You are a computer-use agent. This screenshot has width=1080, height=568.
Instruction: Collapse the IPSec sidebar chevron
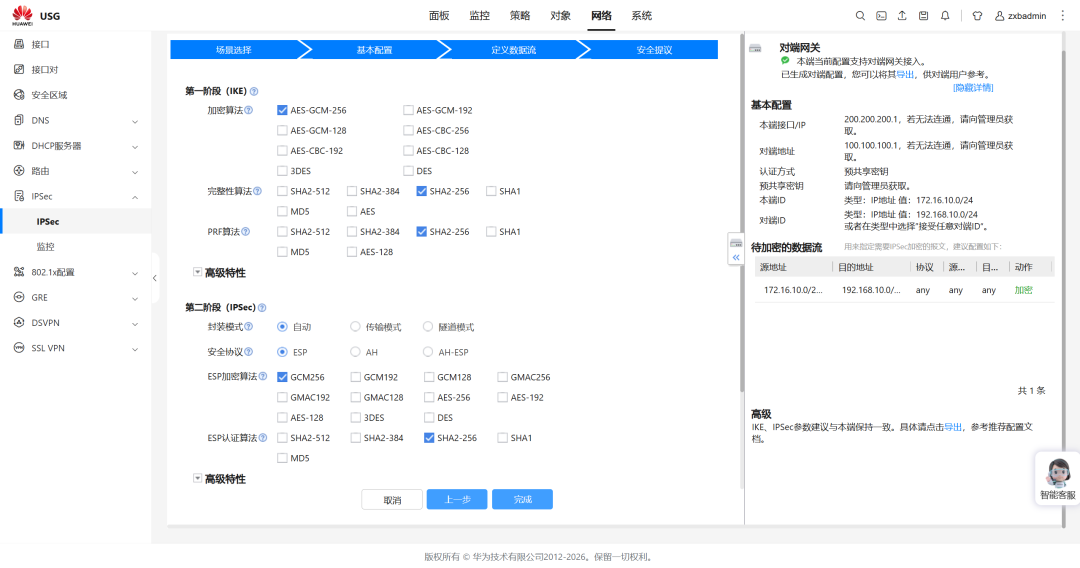point(135,197)
